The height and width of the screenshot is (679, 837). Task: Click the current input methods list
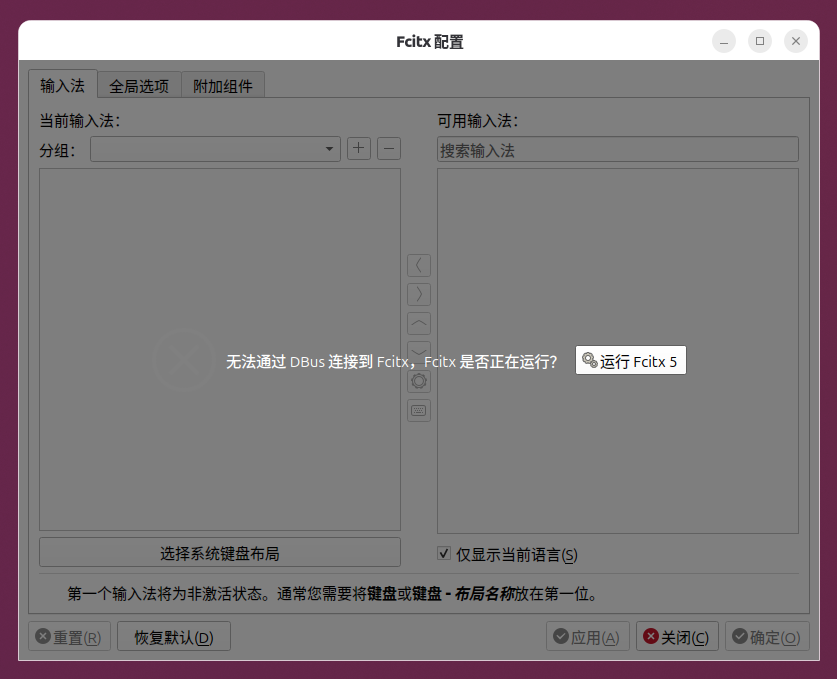(x=220, y=350)
